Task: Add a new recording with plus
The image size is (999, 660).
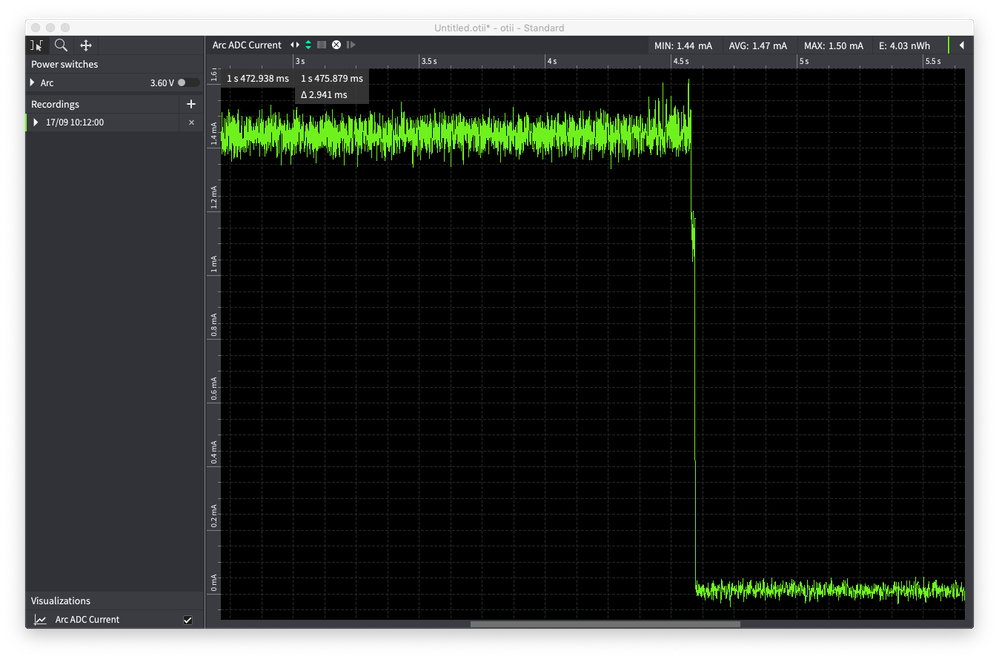Action: [x=190, y=104]
